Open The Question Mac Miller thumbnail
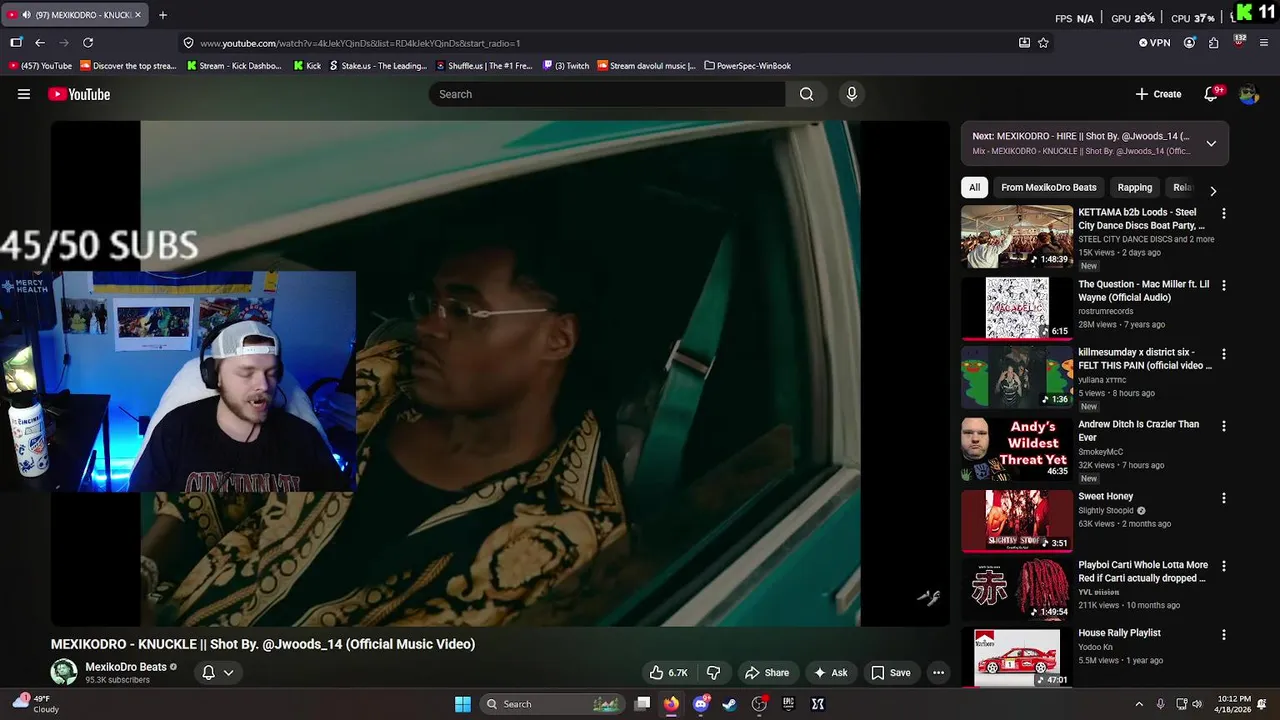 (1017, 309)
